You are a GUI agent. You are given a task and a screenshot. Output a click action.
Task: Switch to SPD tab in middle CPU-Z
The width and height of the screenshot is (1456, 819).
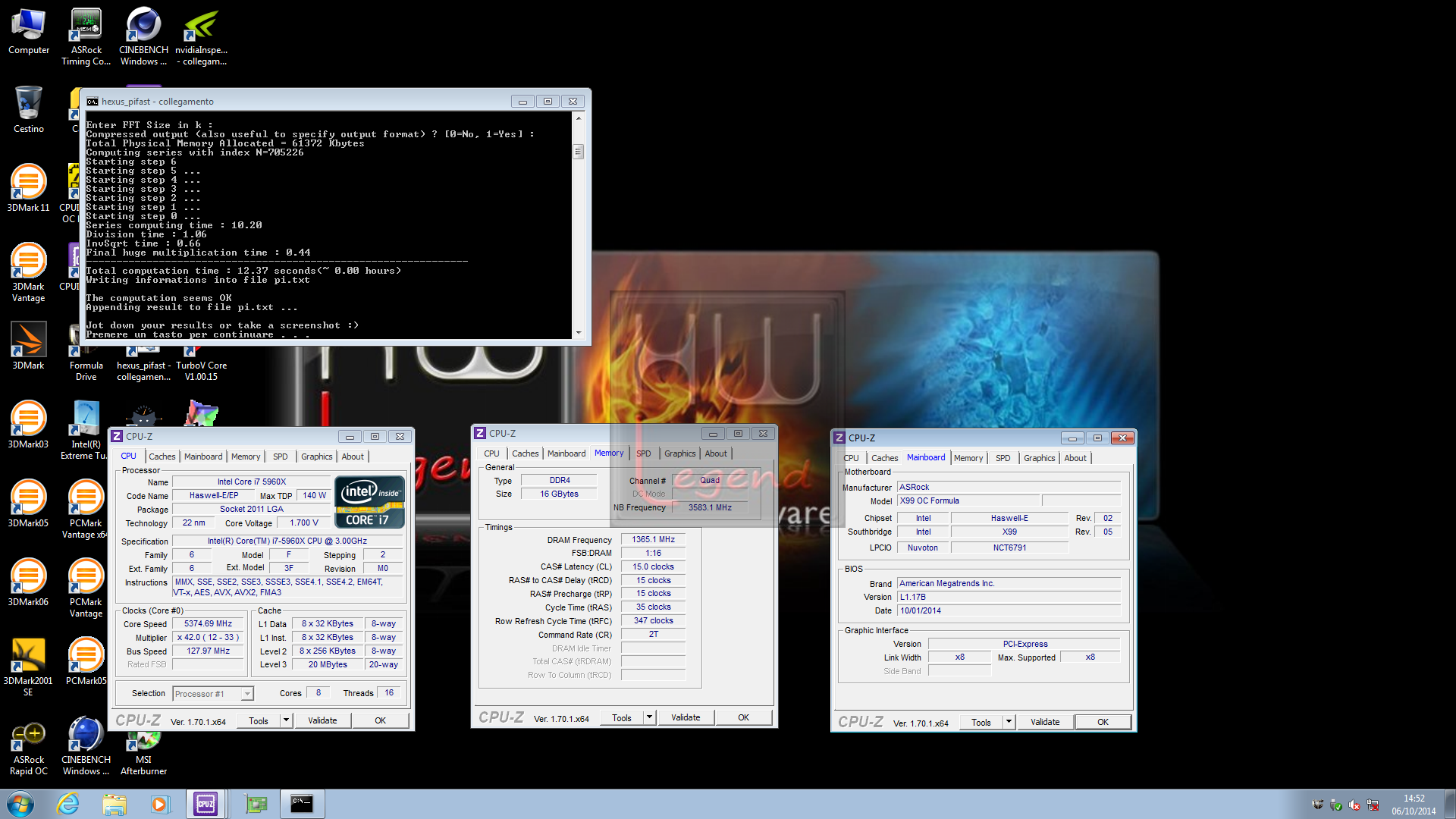(644, 453)
